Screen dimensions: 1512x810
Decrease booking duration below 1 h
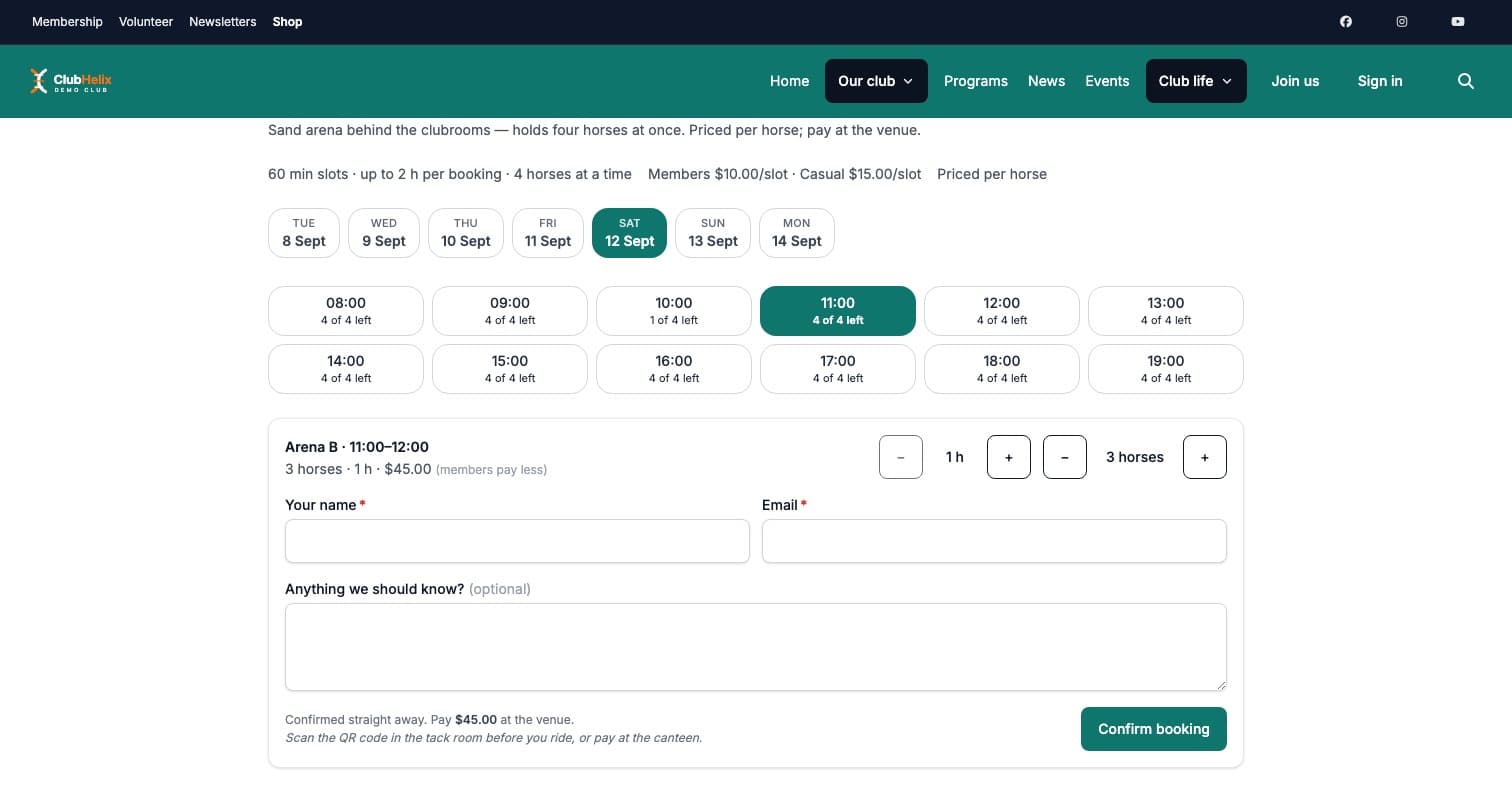901,457
